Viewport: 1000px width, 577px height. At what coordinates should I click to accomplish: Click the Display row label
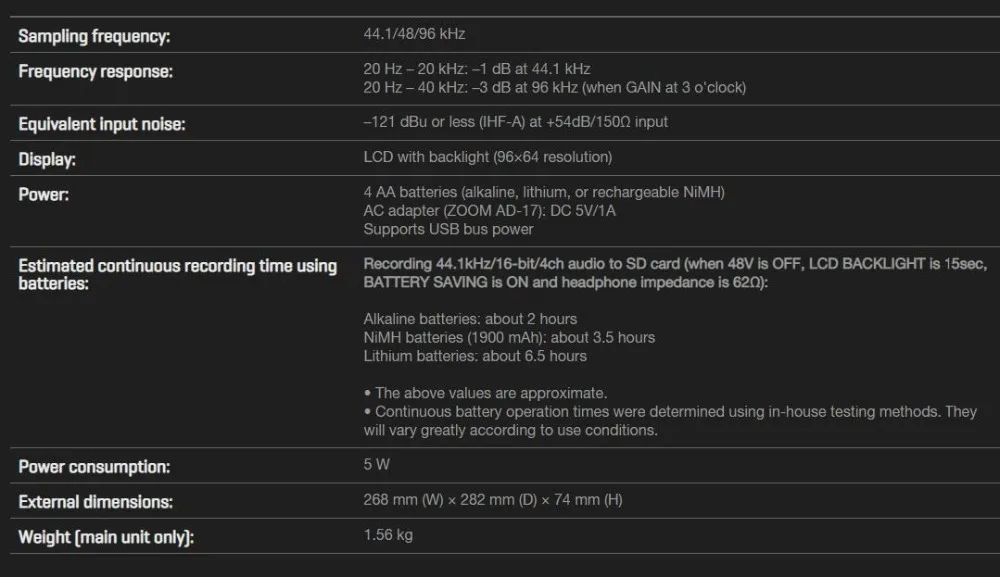[47, 159]
